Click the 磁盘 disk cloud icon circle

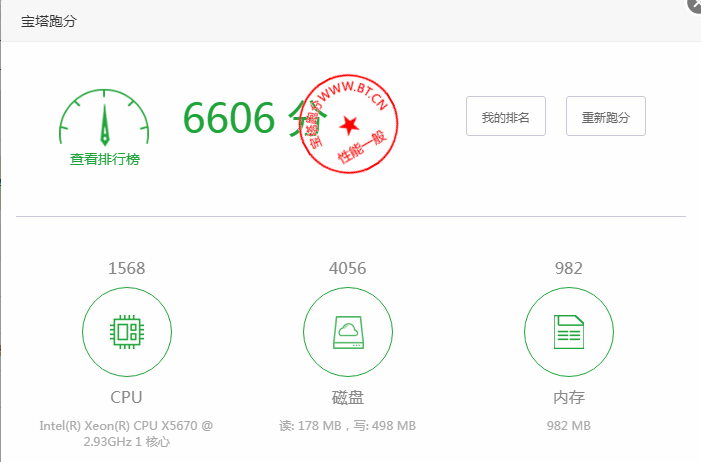point(348,332)
